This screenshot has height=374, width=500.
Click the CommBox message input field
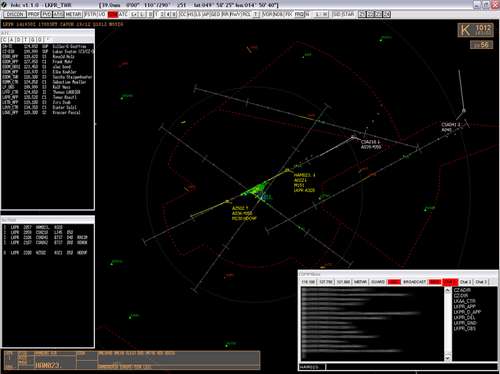coord(411,367)
